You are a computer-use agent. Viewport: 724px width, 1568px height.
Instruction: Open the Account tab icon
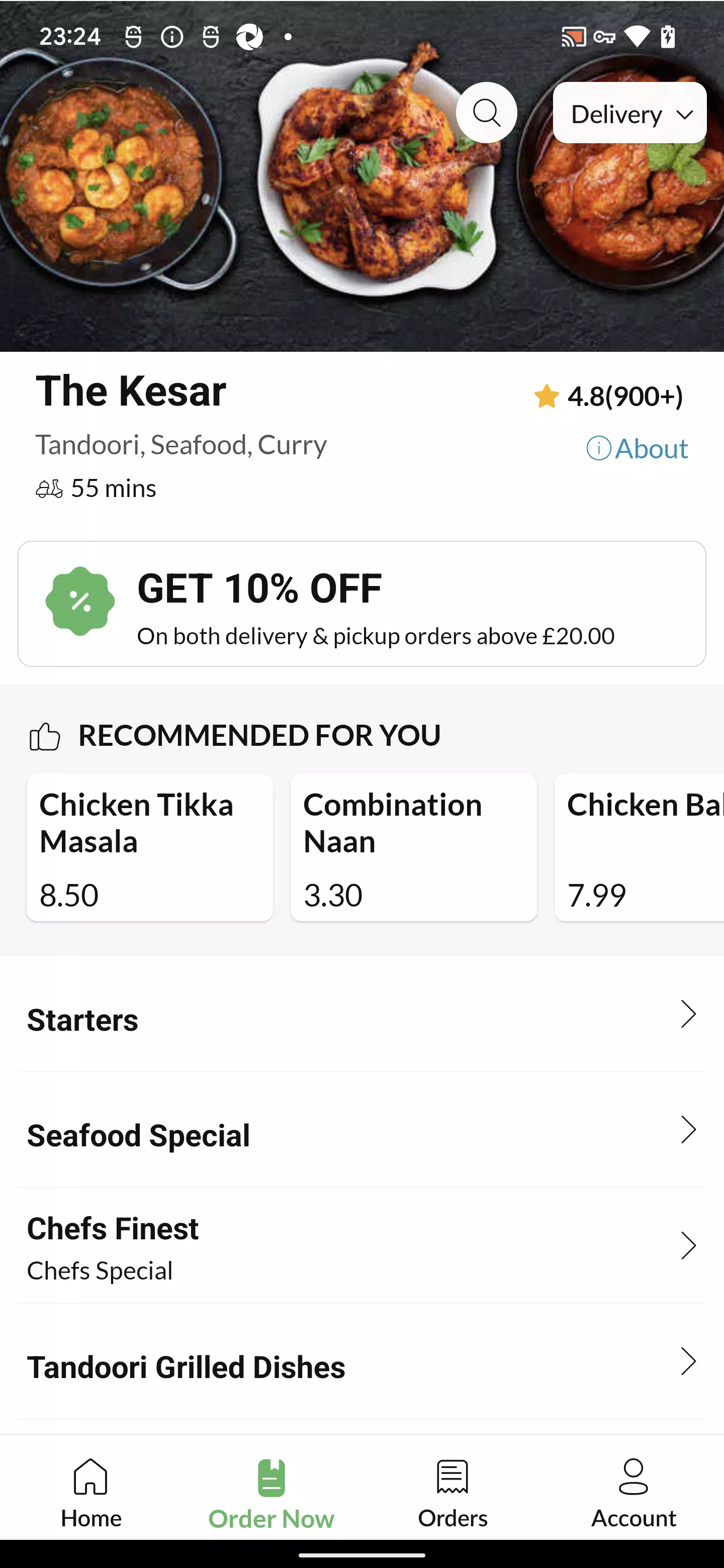pyautogui.click(x=633, y=1477)
